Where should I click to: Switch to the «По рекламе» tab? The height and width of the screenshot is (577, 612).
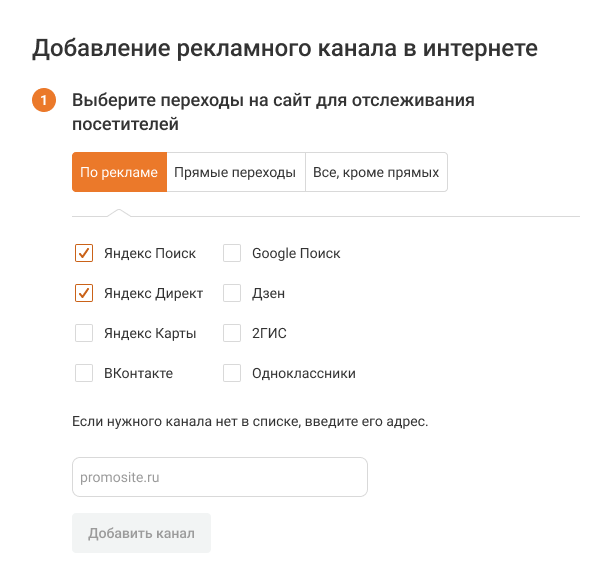click(119, 172)
